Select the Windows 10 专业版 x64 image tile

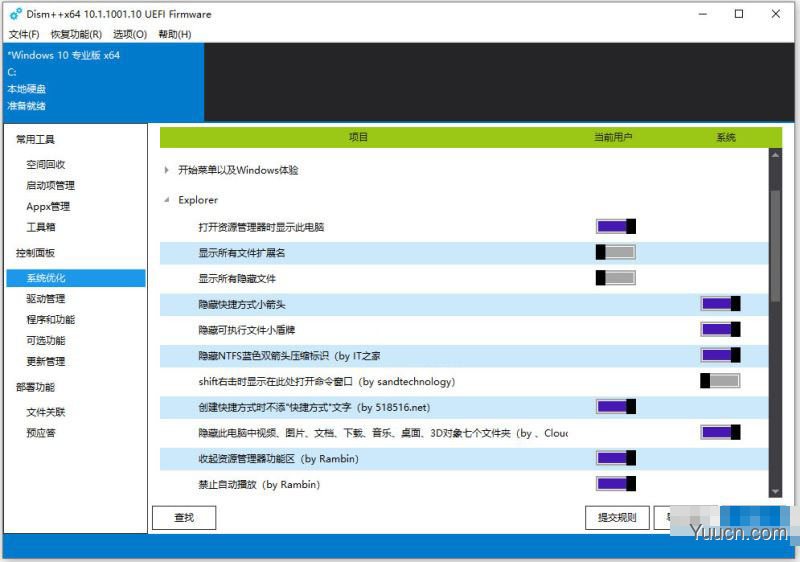tap(104, 82)
